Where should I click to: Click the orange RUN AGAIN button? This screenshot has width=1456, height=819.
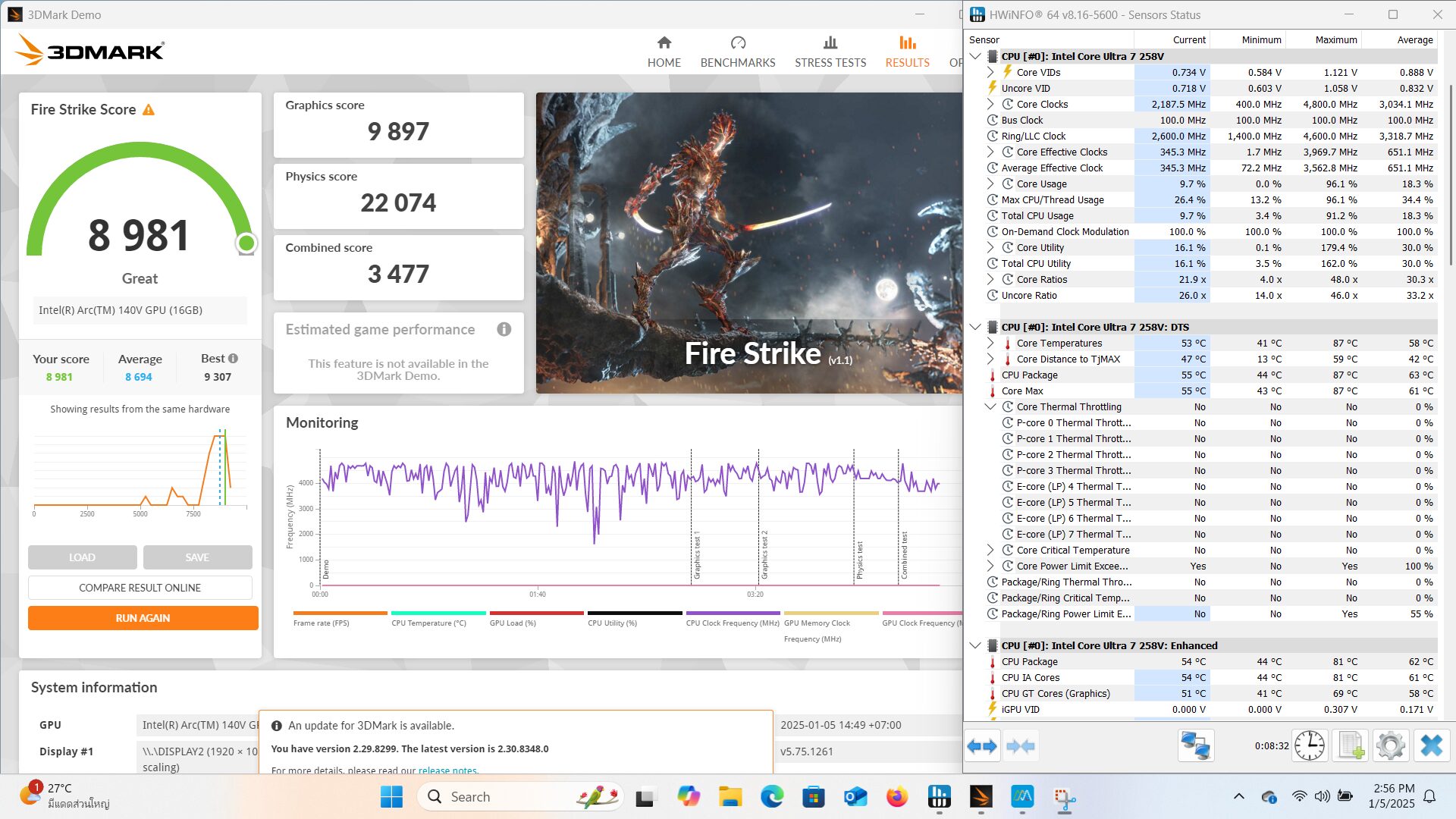click(x=143, y=618)
